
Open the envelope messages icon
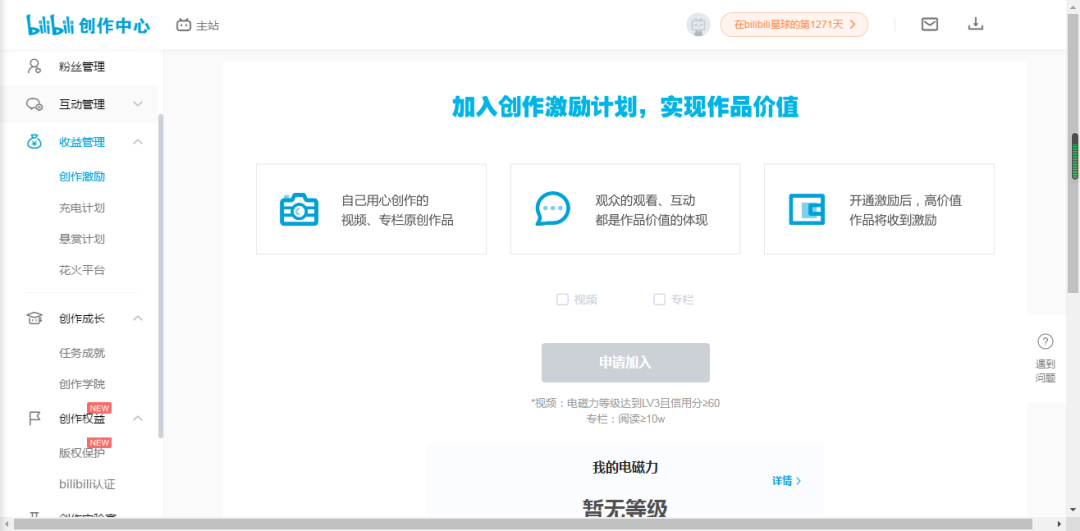(x=929, y=24)
